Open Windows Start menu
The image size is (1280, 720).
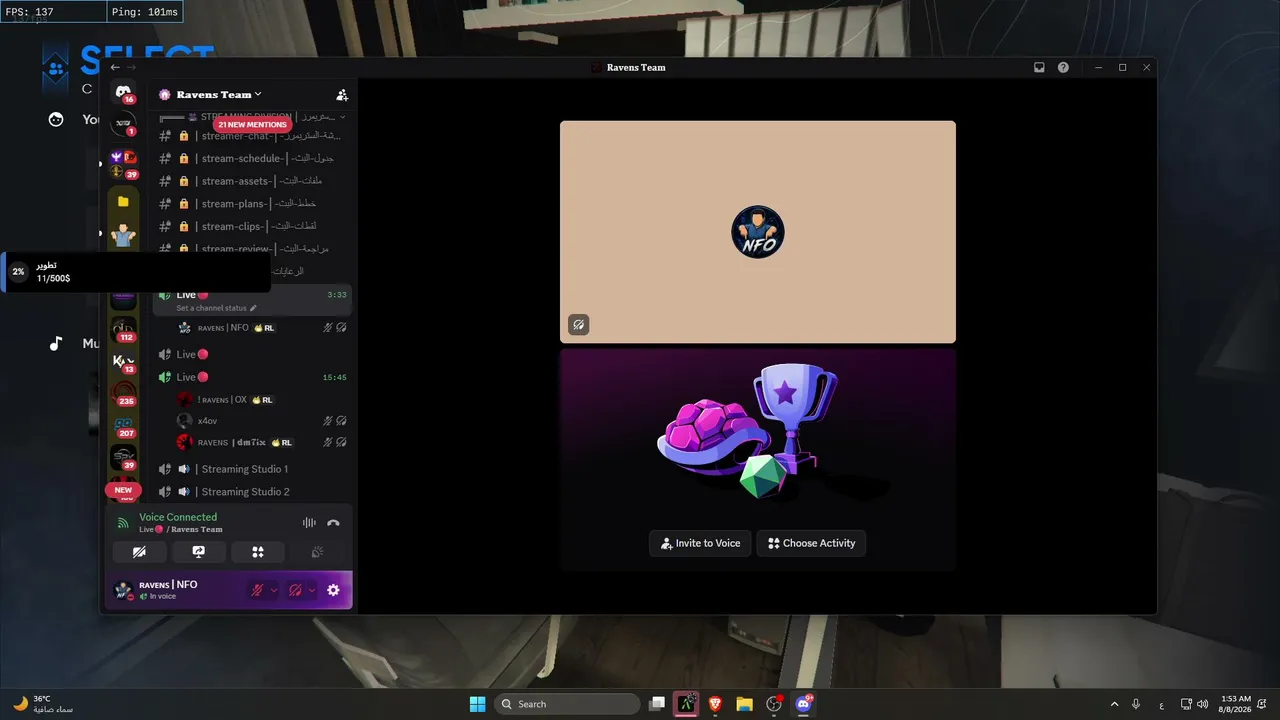477,704
